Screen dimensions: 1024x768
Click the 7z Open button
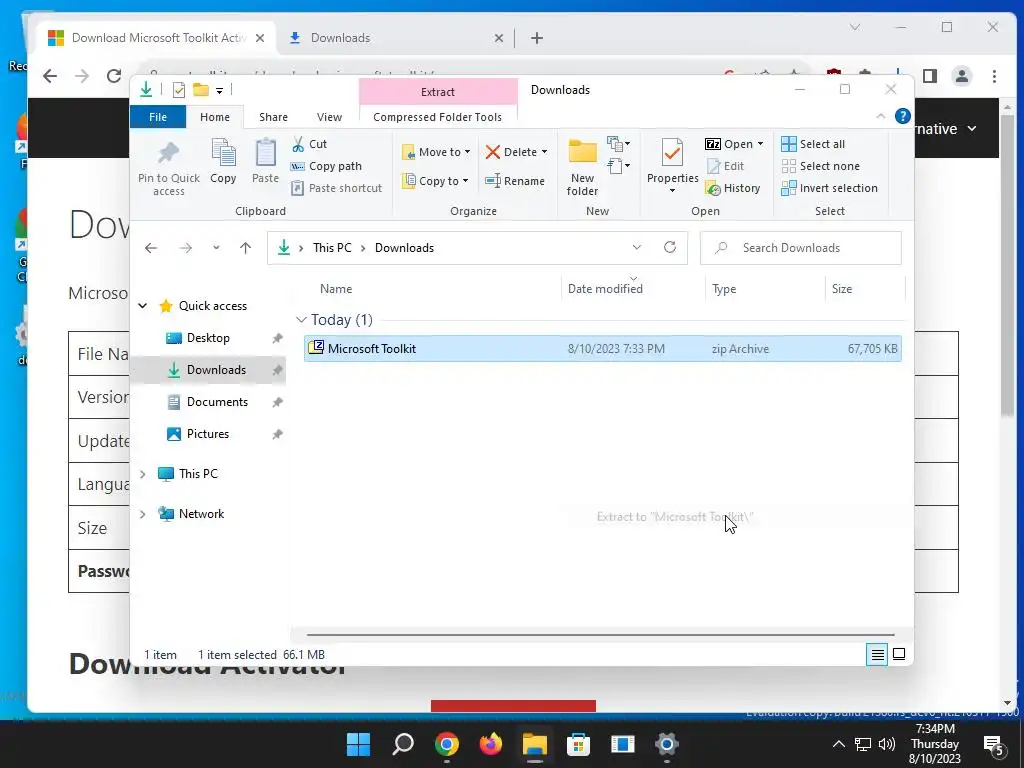click(729, 144)
